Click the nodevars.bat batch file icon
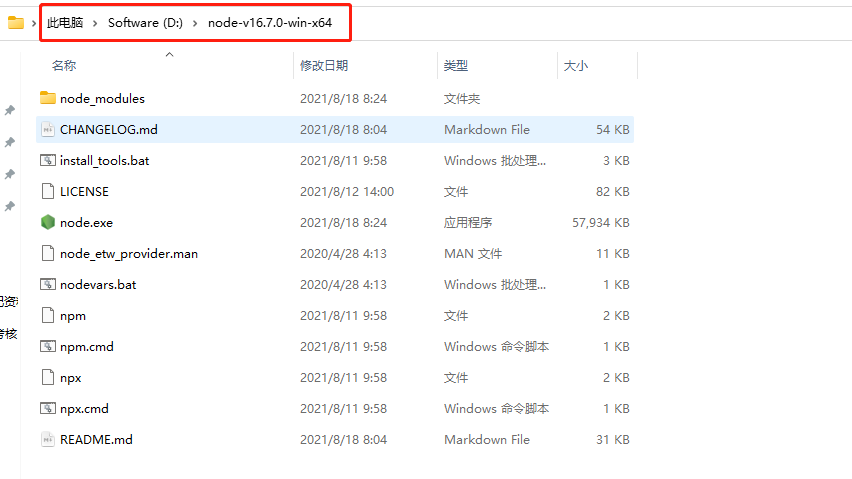The width and height of the screenshot is (852, 479). (48, 284)
